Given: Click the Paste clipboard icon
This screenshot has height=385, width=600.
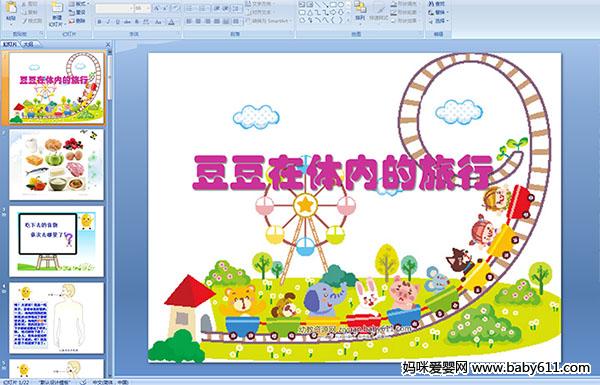Looking at the screenshot, I should pyautogui.click(x=11, y=8).
